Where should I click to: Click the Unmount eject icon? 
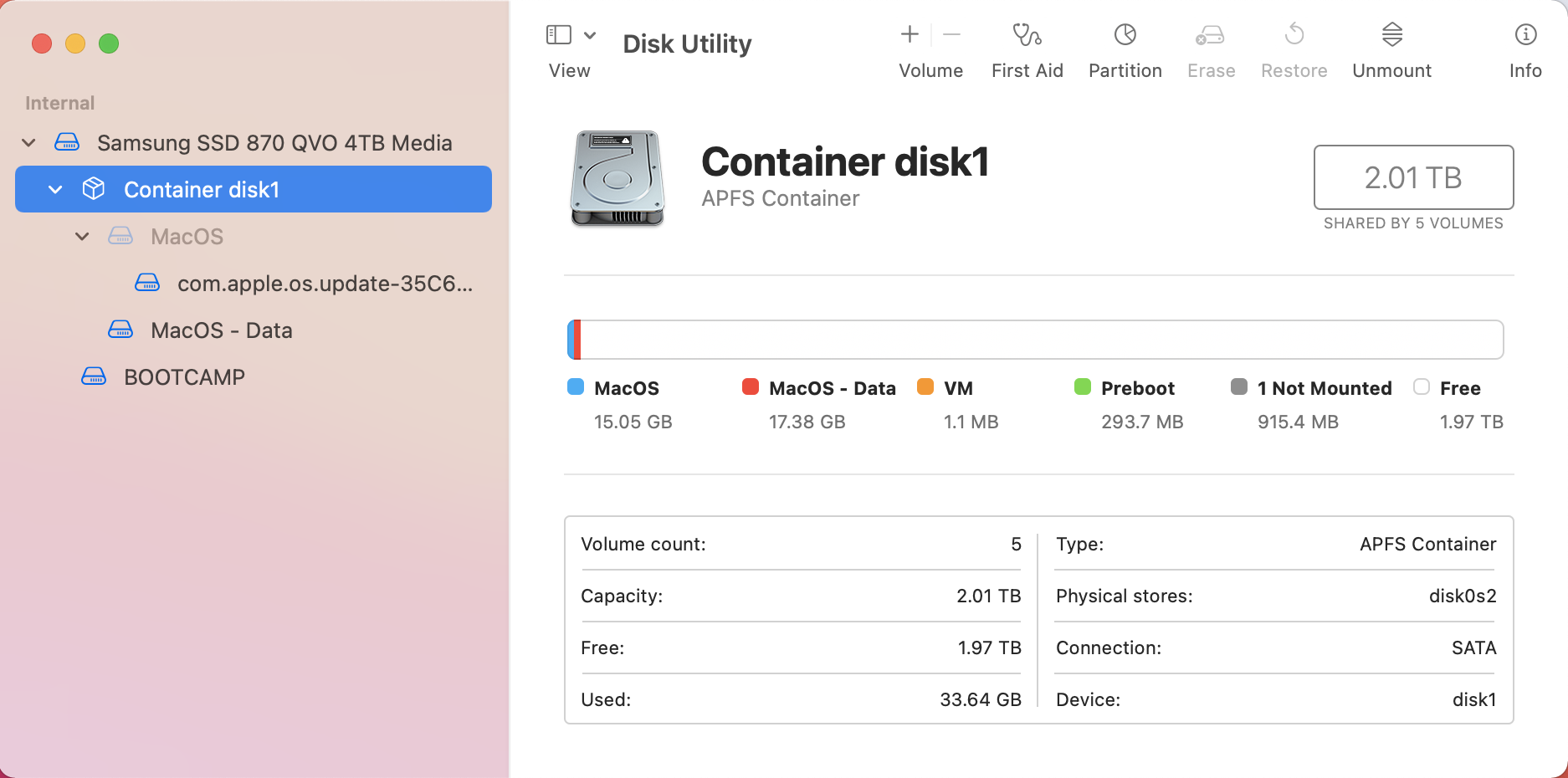1391,35
